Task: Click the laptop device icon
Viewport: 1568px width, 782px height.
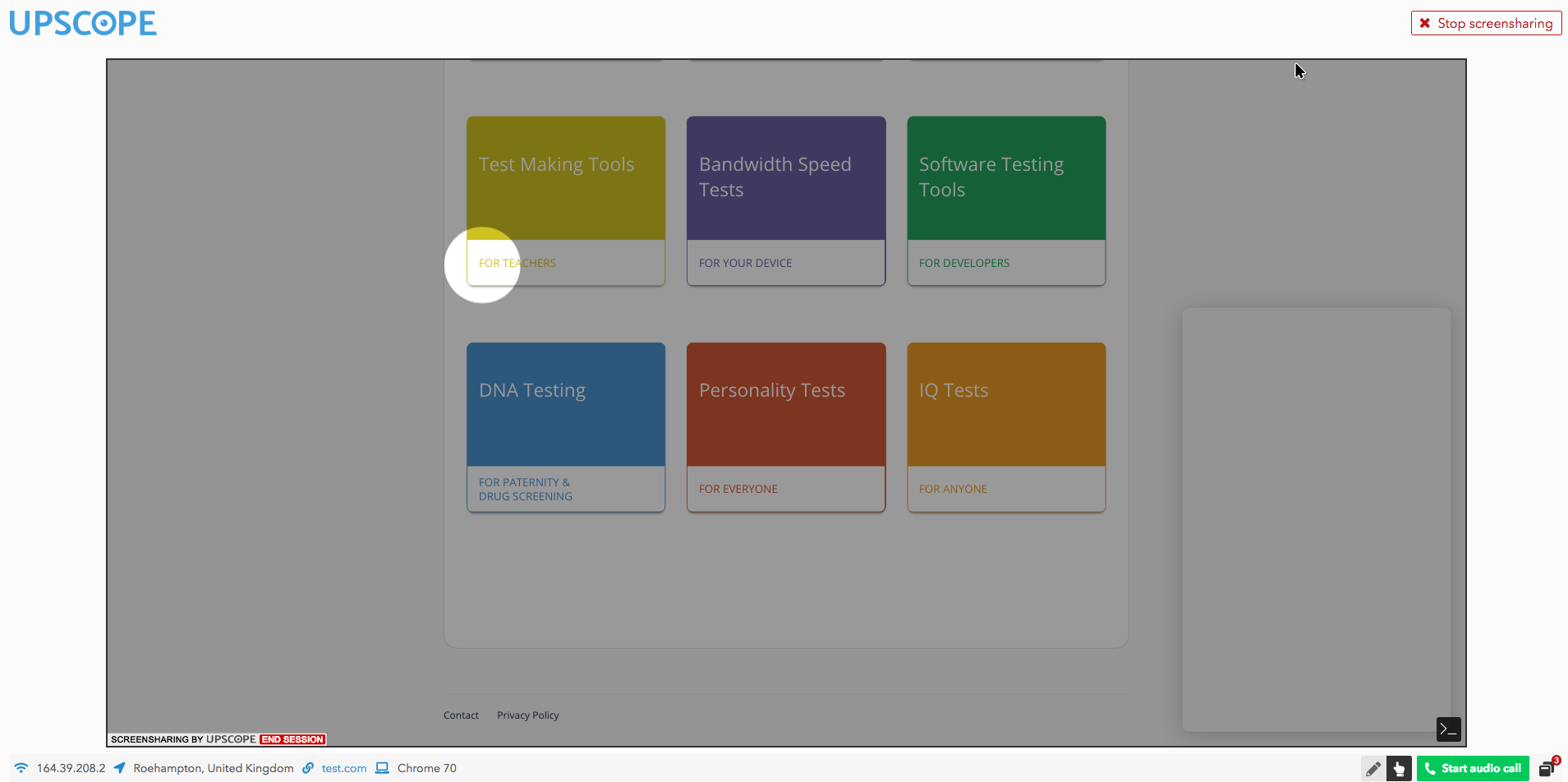Action: (x=382, y=768)
